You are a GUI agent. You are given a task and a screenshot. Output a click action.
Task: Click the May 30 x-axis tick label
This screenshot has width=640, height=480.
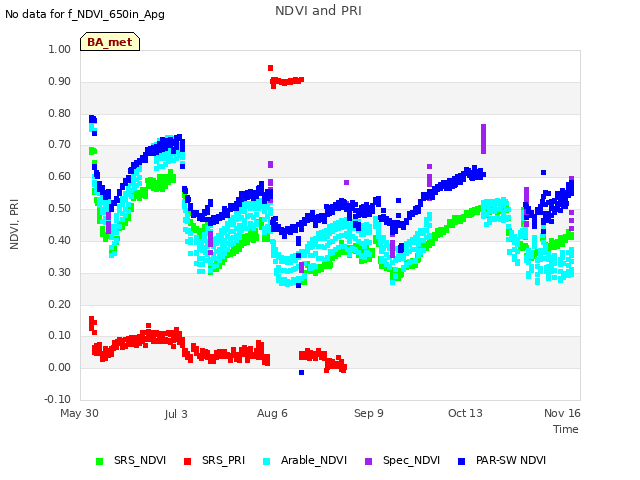pyautogui.click(x=79, y=413)
